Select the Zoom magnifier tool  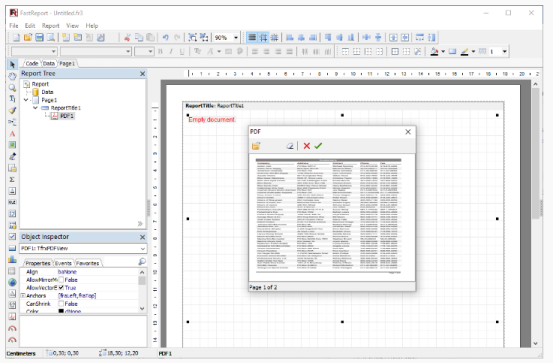[12, 88]
